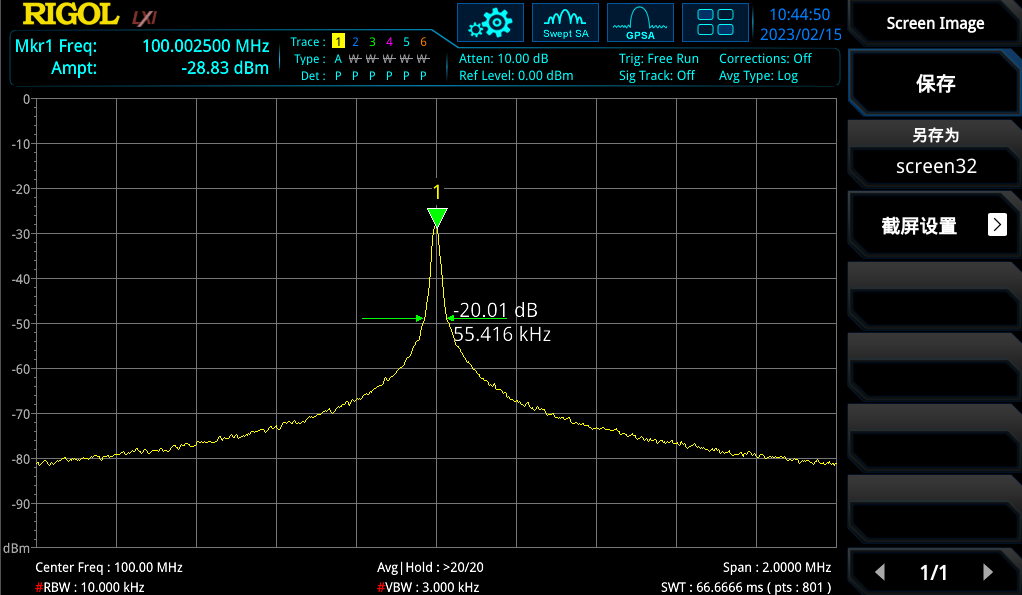Select trace 2 in trace row
This screenshot has height=595, width=1022.
[x=355, y=42]
